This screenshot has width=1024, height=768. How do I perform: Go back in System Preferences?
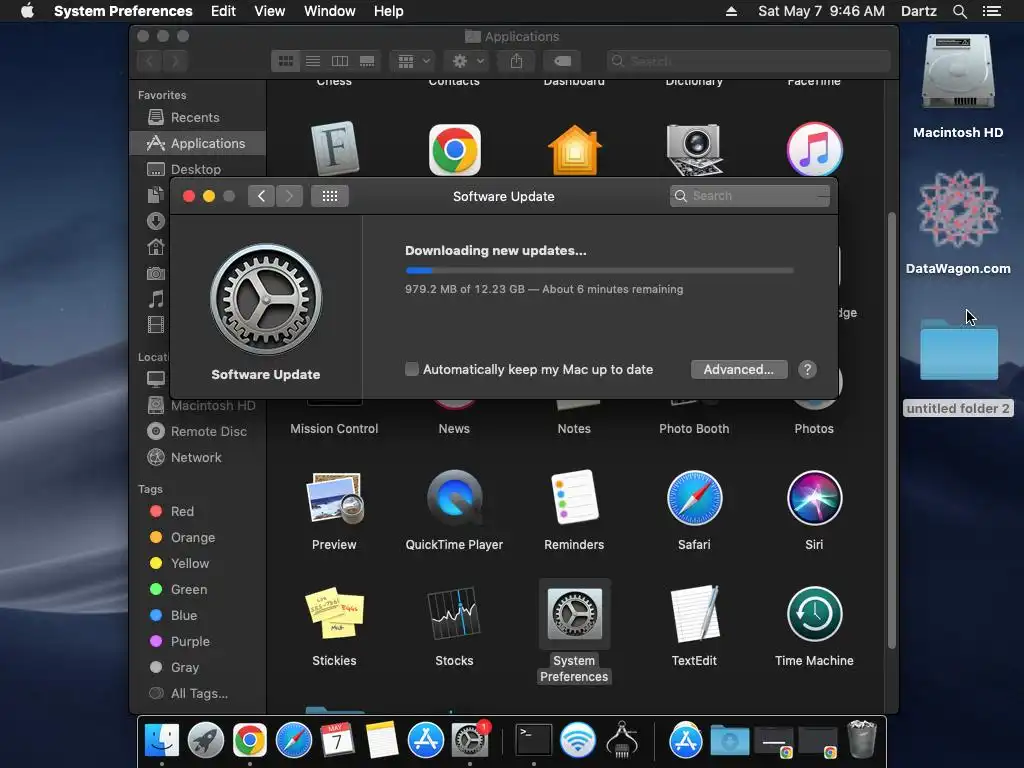click(x=261, y=196)
